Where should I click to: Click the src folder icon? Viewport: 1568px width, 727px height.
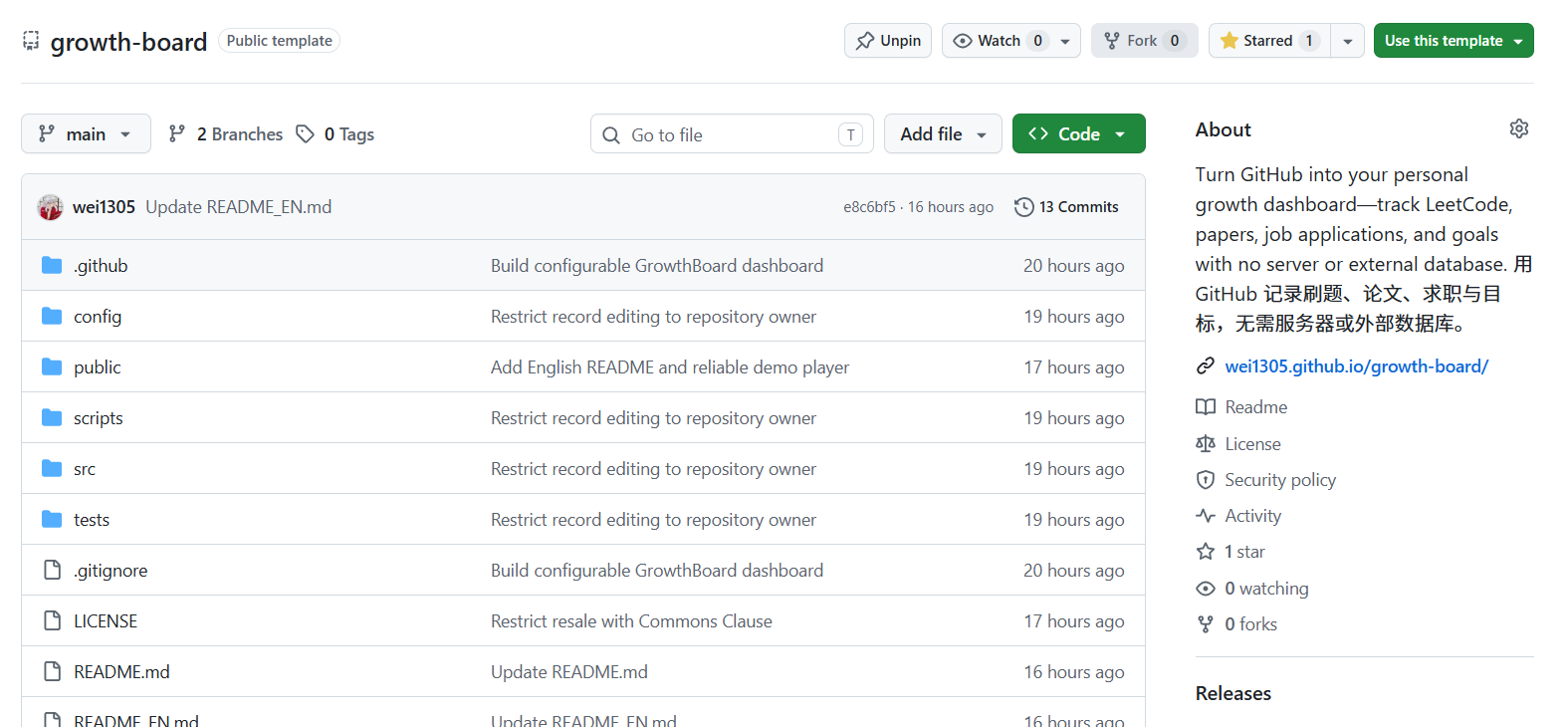[x=52, y=468]
